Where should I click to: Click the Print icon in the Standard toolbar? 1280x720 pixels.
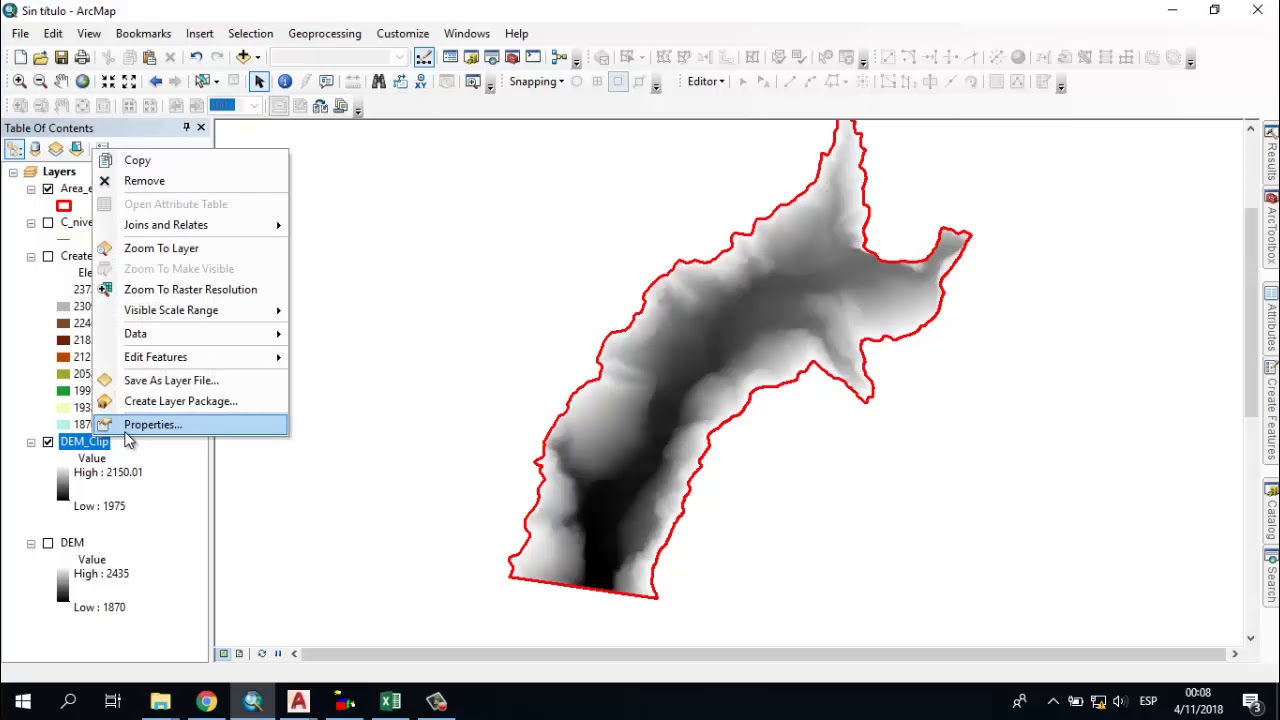[82, 58]
